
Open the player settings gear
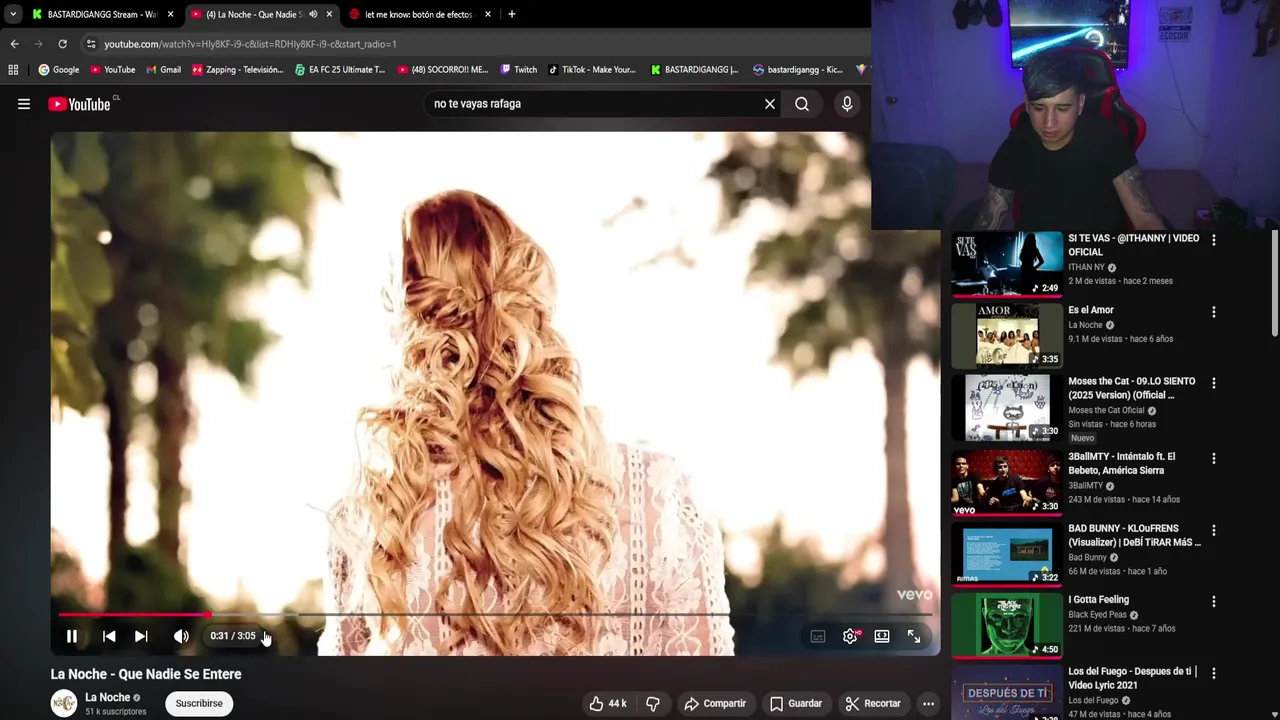[x=850, y=636]
